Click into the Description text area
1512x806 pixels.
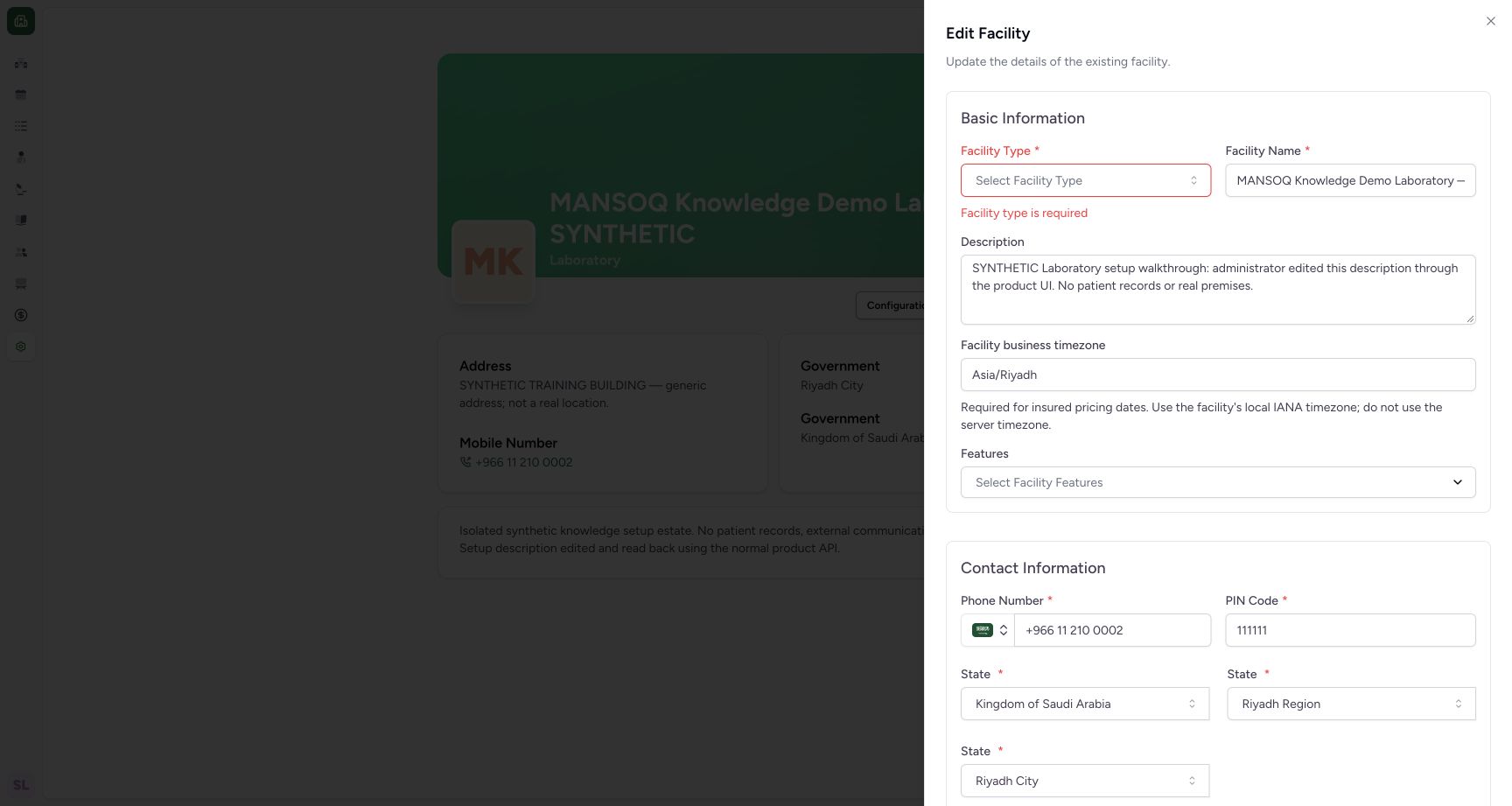tap(1218, 290)
